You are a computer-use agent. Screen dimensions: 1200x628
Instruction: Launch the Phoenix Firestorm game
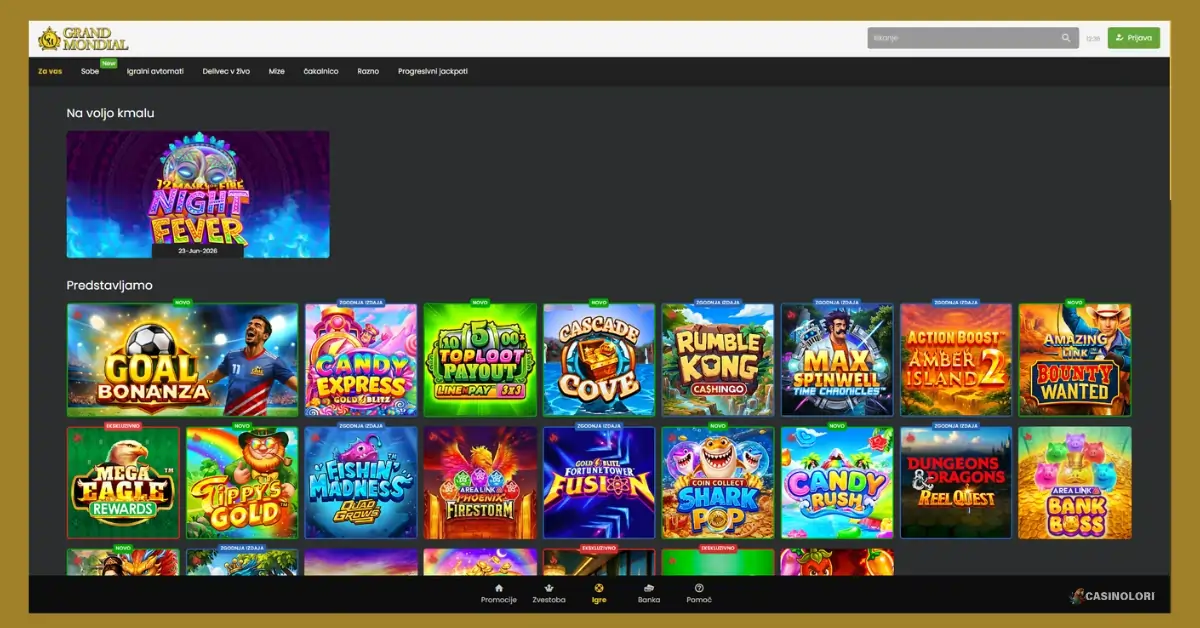pyautogui.click(x=480, y=483)
